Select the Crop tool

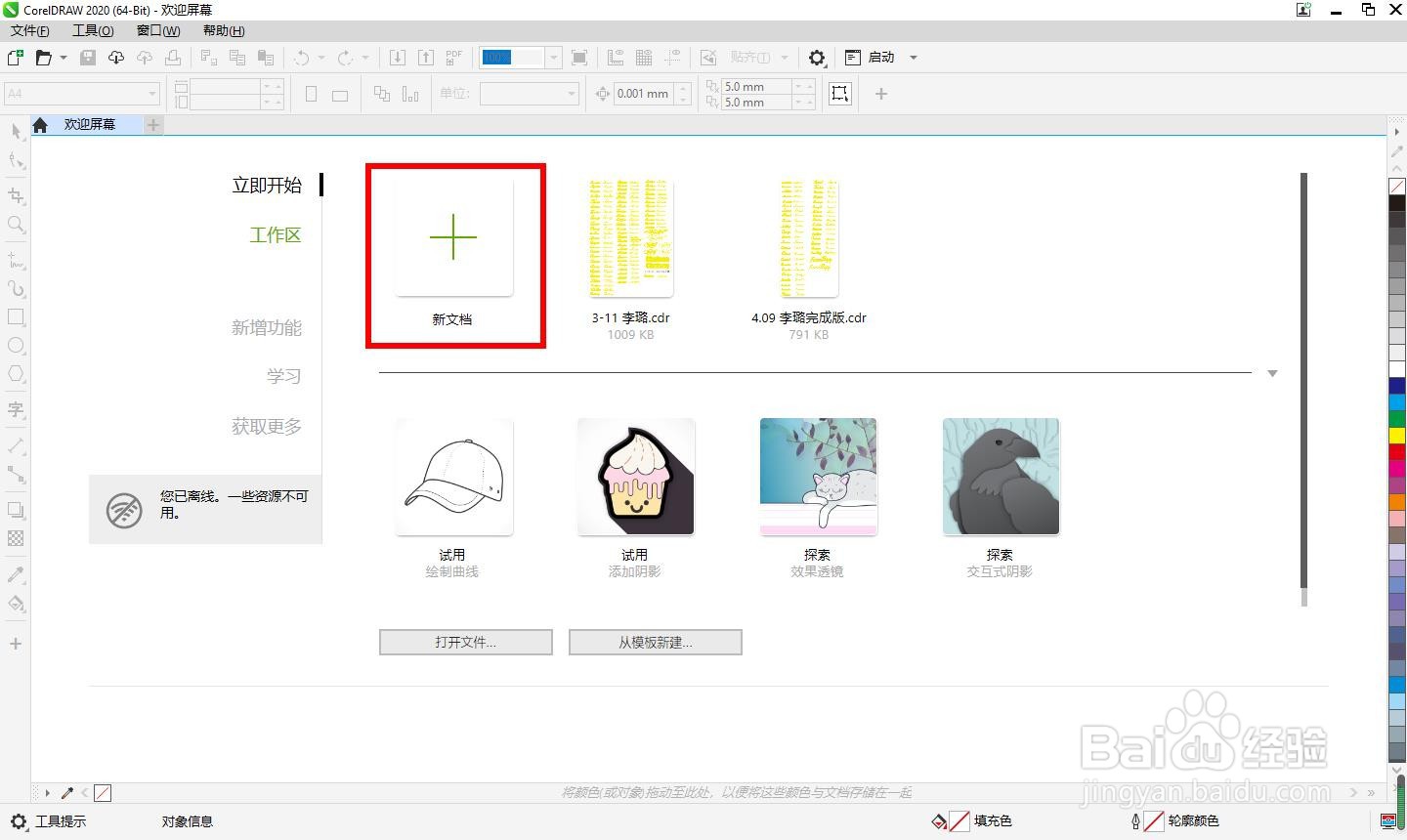tap(16, 195)
